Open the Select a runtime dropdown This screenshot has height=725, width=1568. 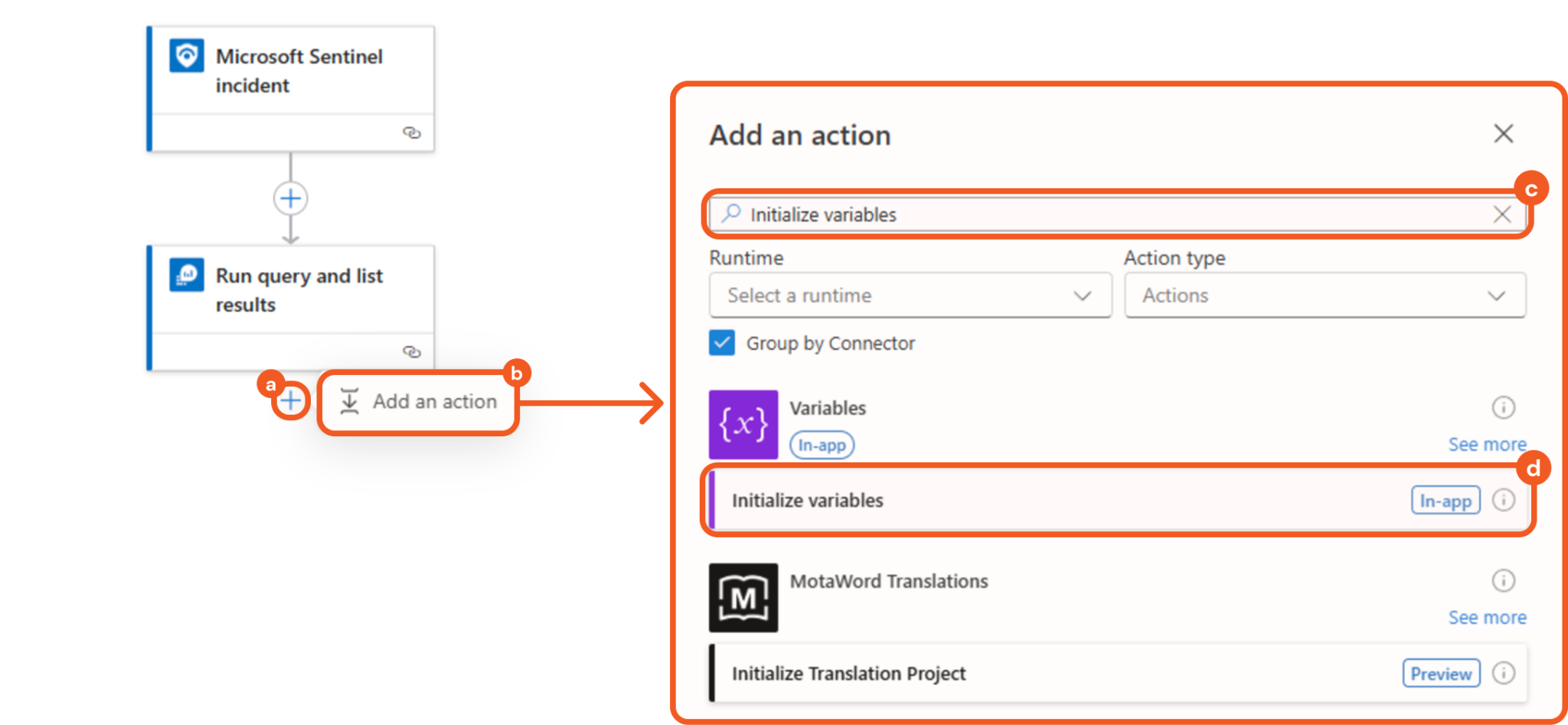point(910,296)
